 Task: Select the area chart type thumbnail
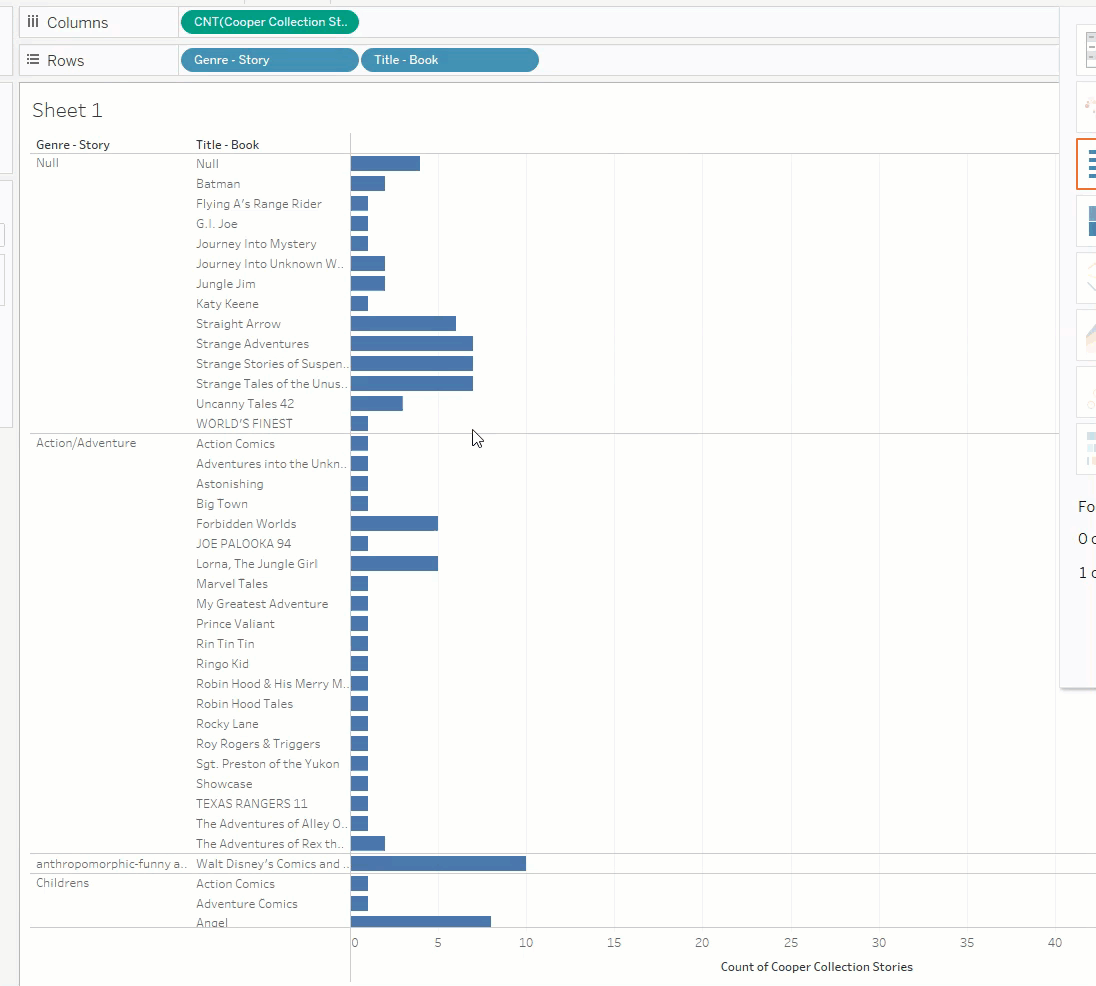pyautogui.click(x=1086, y=335)
